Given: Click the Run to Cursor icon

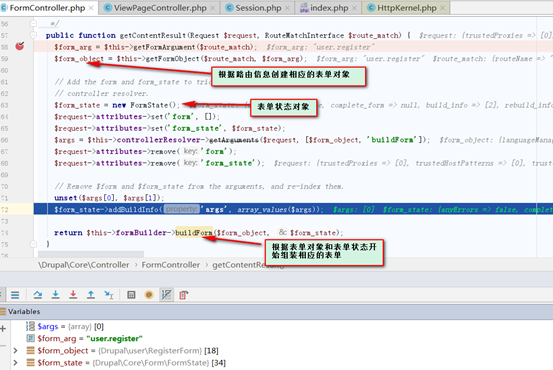Looking at the screenshot, I should [109, 295].
